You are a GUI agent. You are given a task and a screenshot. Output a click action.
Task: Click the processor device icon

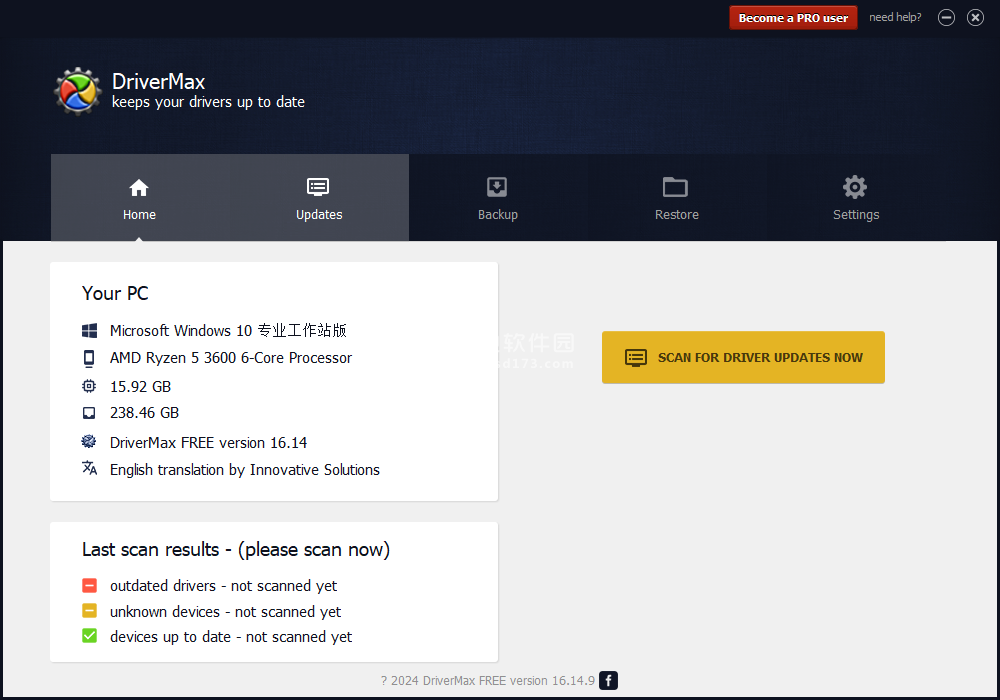click(89, 358)
